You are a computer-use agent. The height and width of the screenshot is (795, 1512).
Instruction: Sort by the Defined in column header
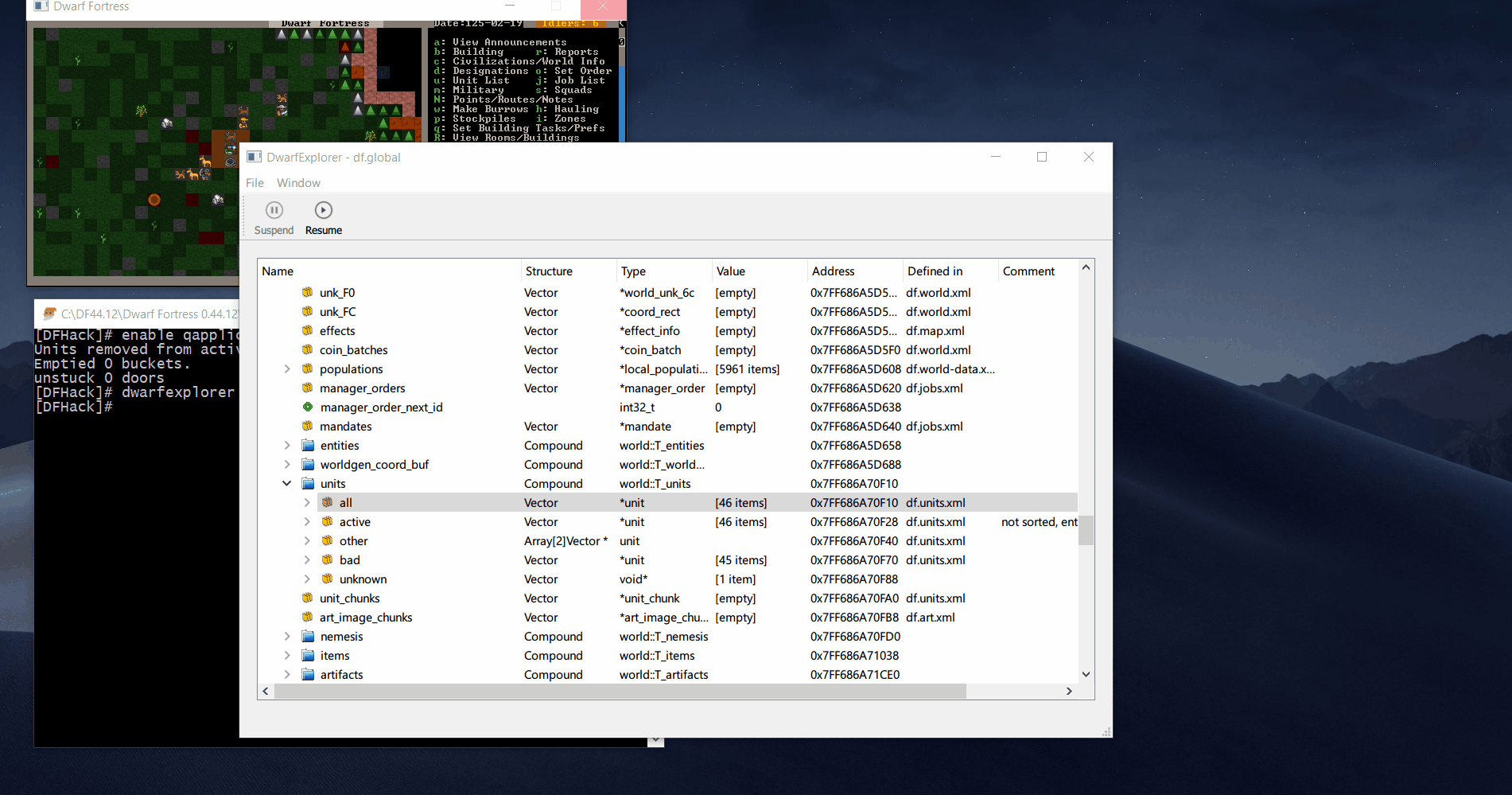pos(950,271)
